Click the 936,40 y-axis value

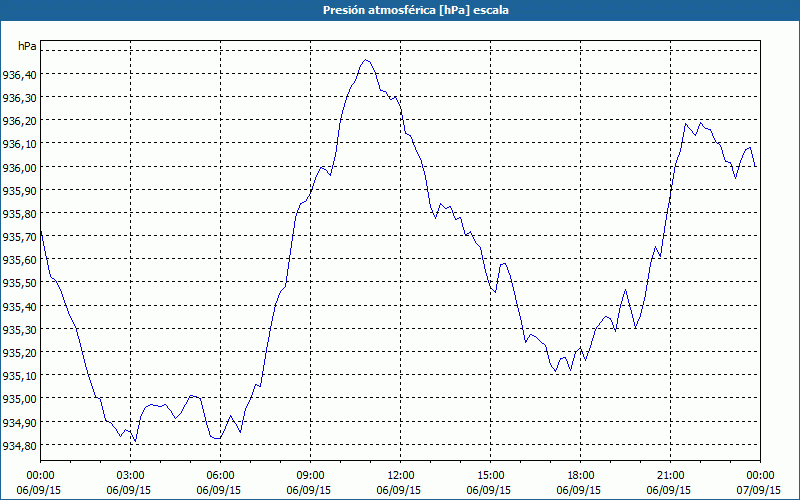[19, 75]
